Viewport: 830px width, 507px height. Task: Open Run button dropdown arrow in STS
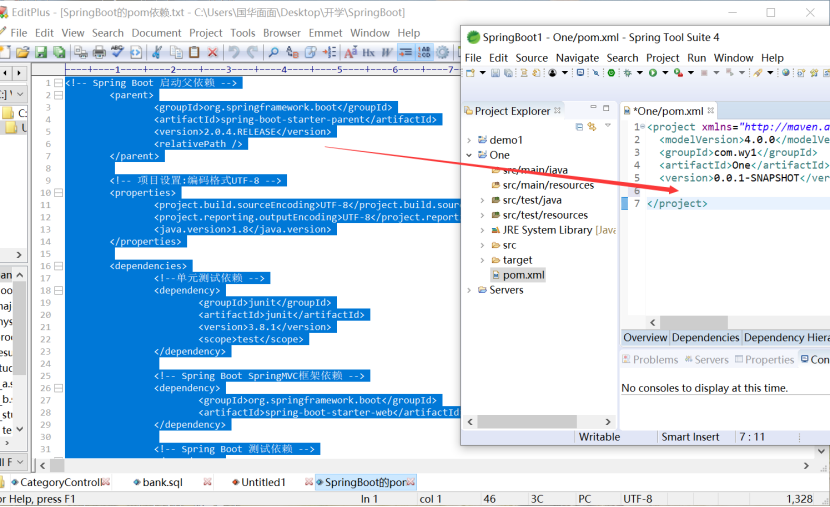pyautogui.click(x=665, y=73)
